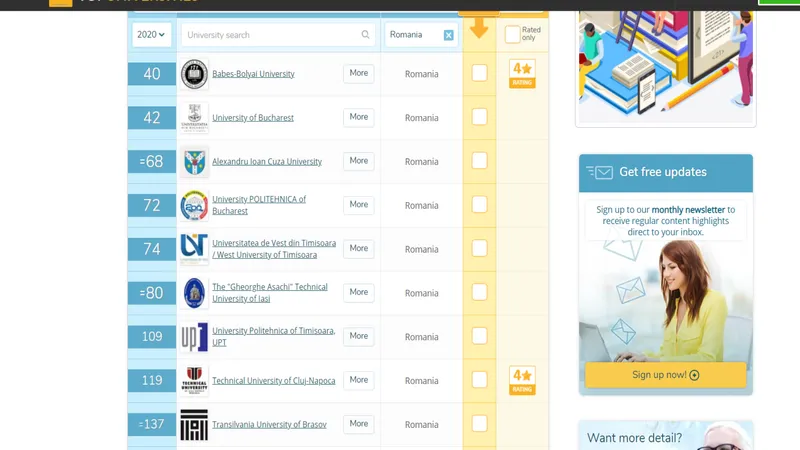Viewport: 800px width, 450px height.
Task: Open University POLITEHNICA of Bucharest logo
Action: [x=194, y=206]
